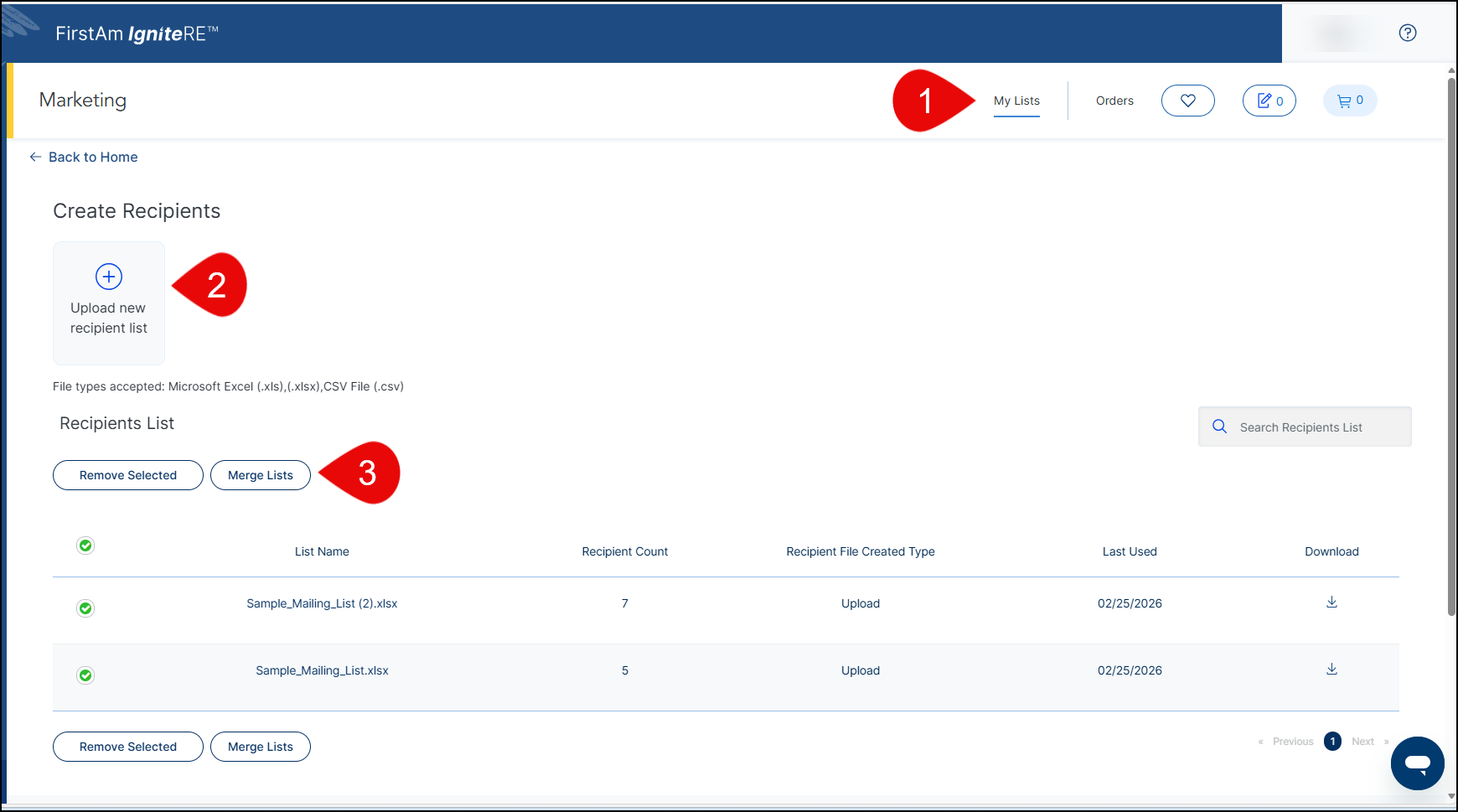Click the help question mark icon
The width and height of the screenshot is (1458, 812).
tap(1408, 33)
